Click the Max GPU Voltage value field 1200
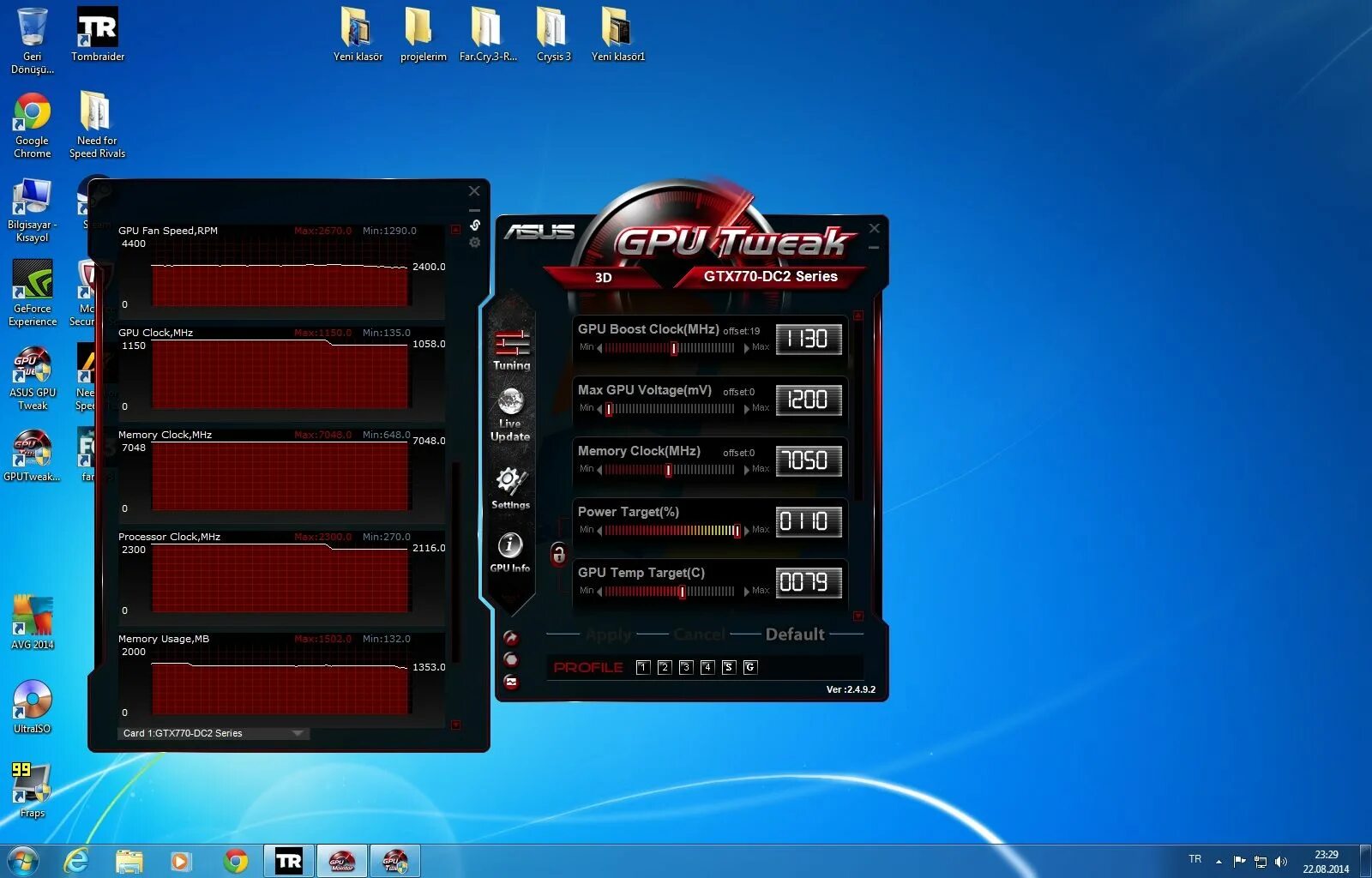The width and height of the screenshot is (1372, 878). click(x=809, y=400)
